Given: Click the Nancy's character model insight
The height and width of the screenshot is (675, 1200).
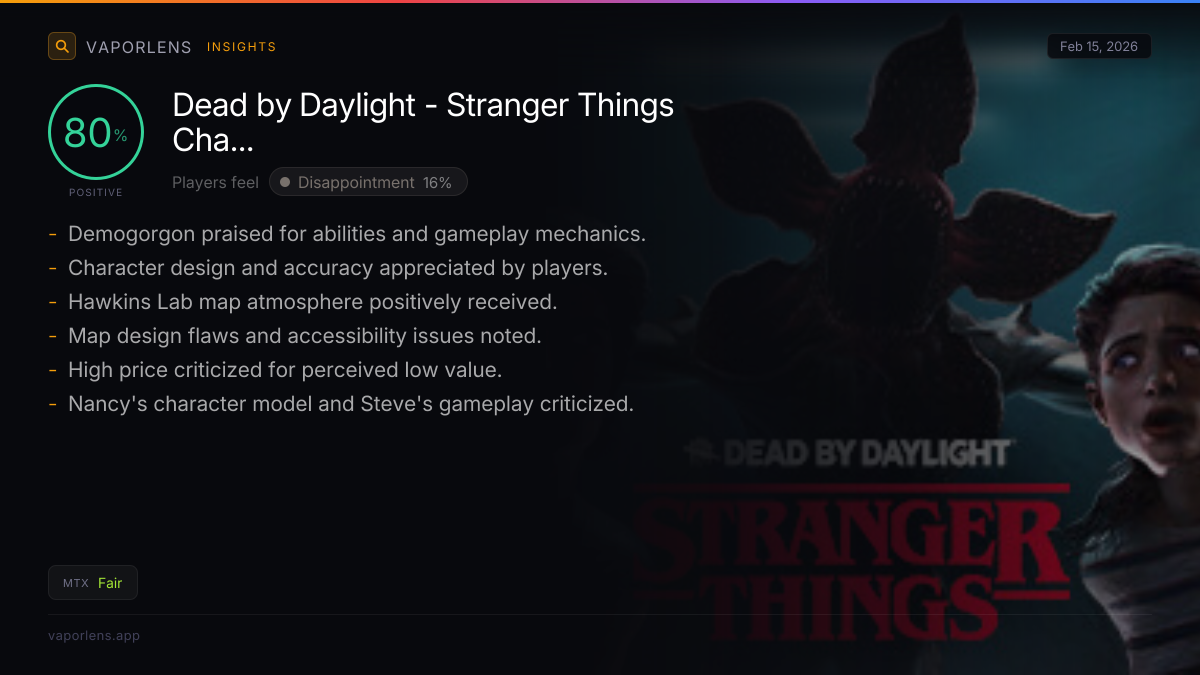Looking at the screenshot, I should (350, 404).
